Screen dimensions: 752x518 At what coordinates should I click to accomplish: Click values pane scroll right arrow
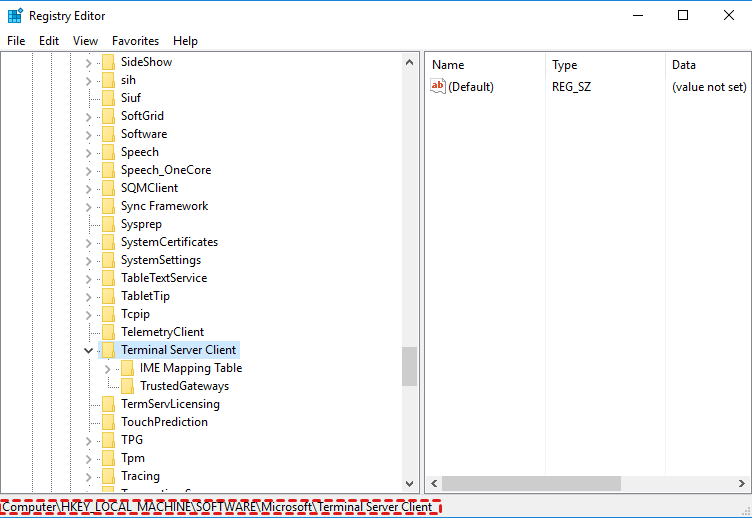coord(741,483)
